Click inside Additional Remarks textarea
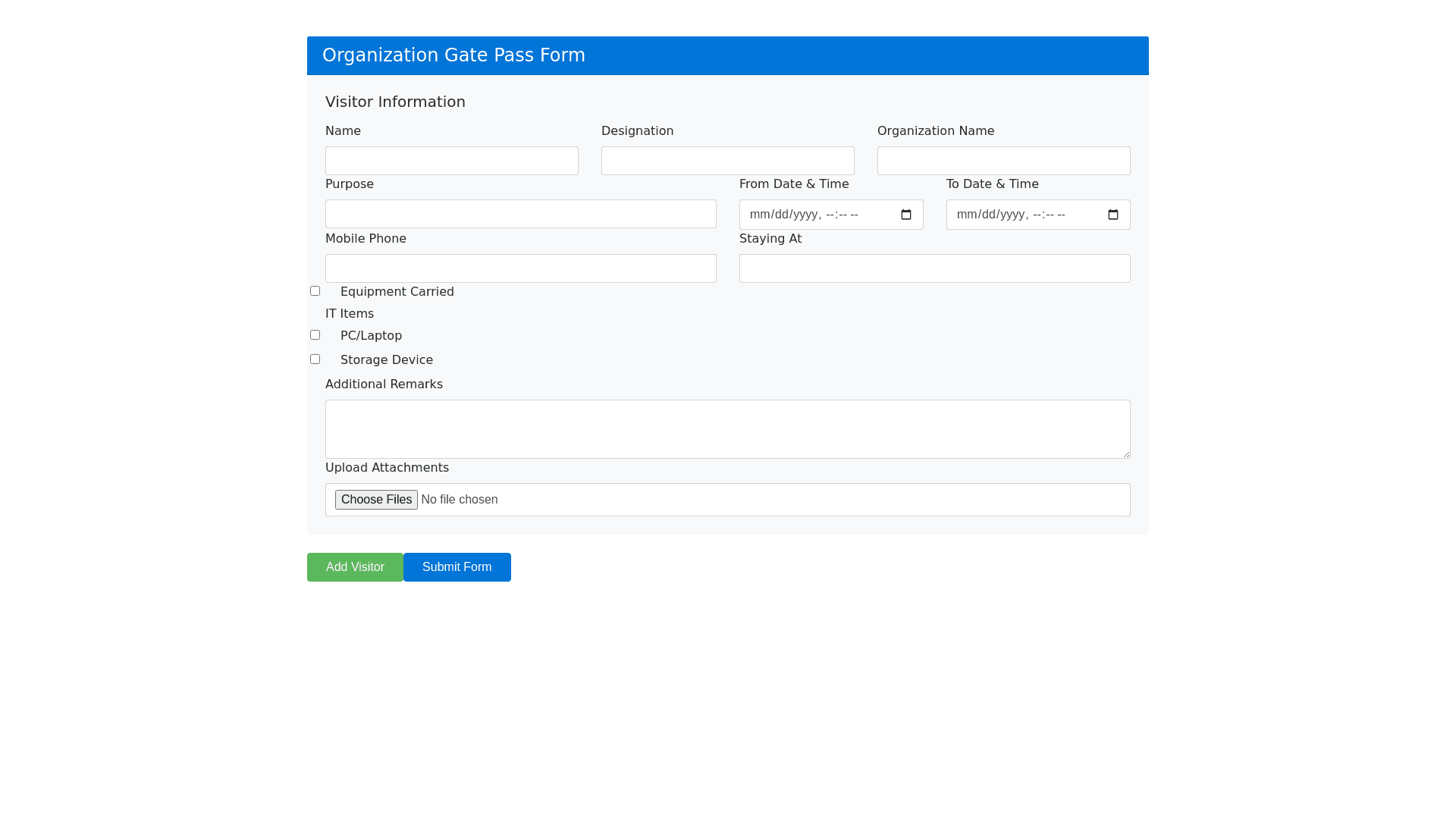 point(727,429)
